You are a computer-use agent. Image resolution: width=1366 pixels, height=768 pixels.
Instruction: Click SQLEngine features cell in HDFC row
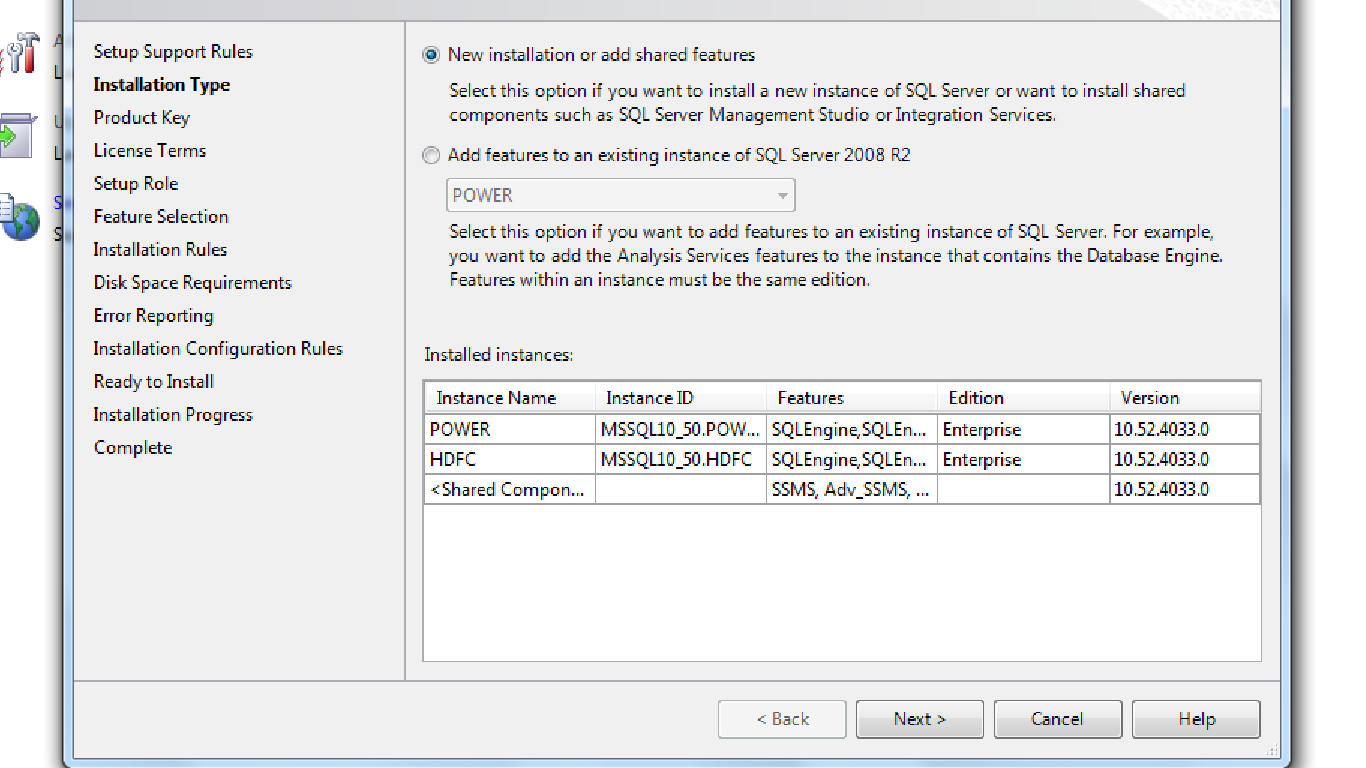[x=852, y=459]
